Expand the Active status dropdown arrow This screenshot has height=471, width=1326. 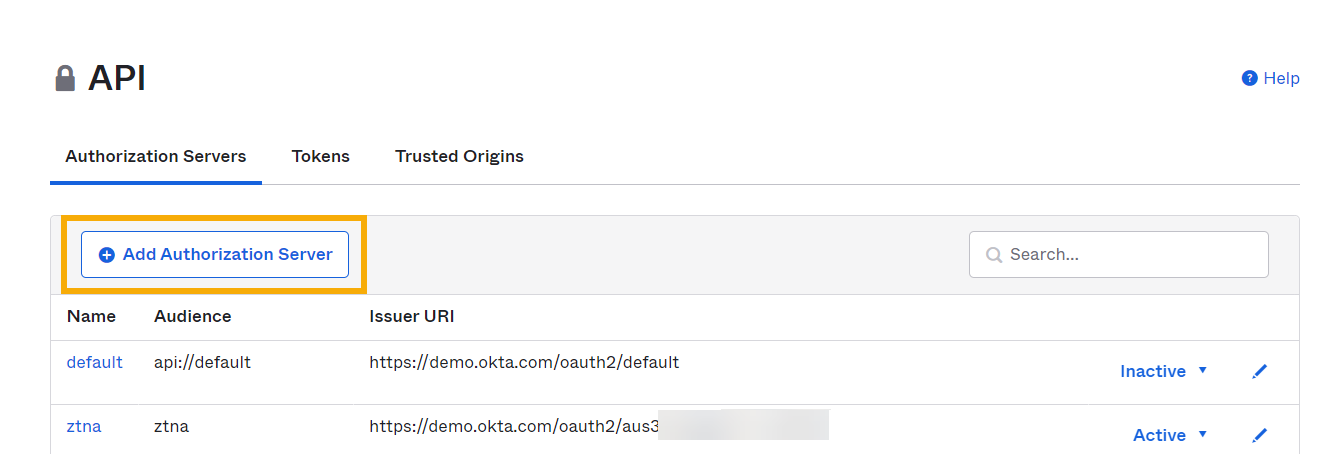pyautogui.click(x=1203, y=434)
